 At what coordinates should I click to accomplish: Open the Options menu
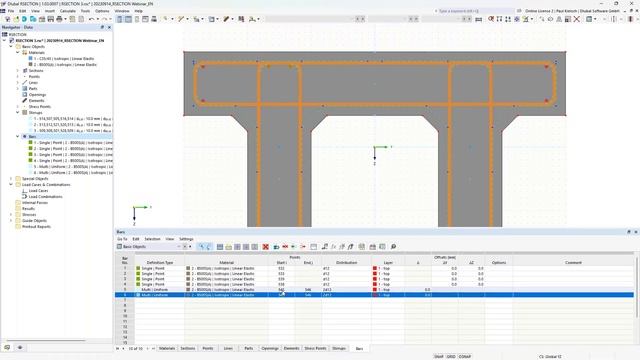[x=102, y=11]
